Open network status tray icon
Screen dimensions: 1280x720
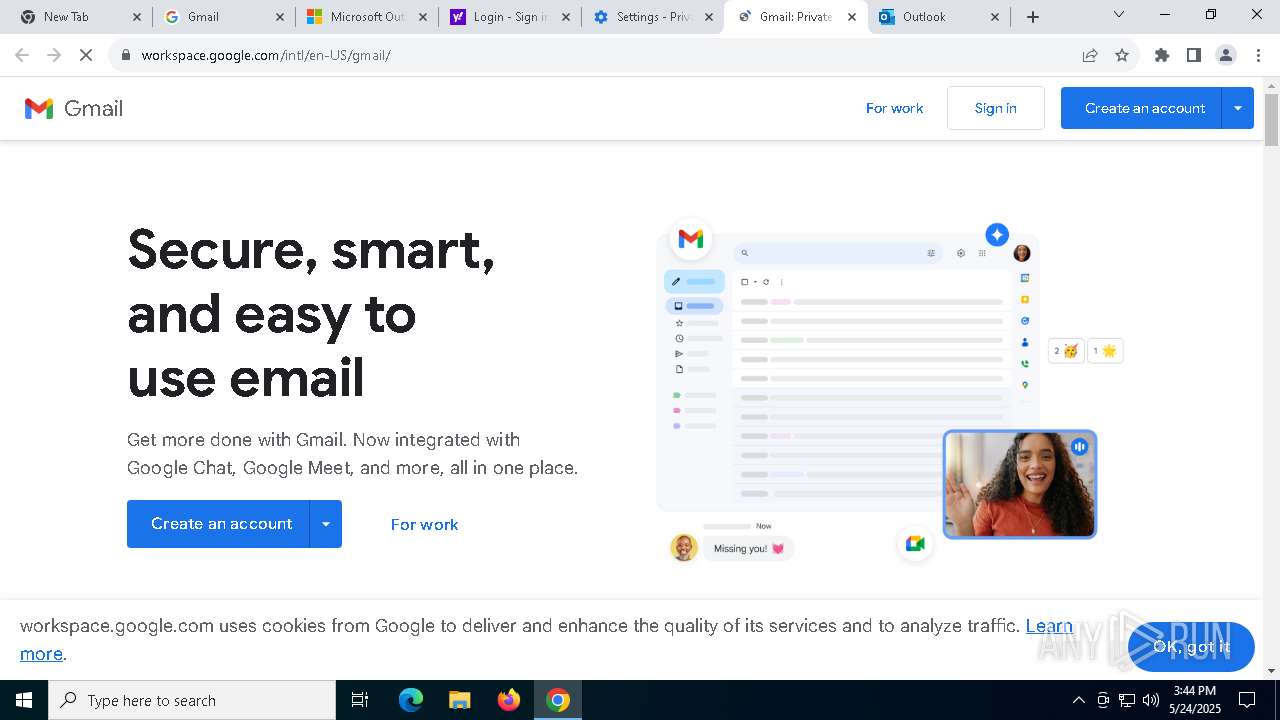[x=1127, y=700]
